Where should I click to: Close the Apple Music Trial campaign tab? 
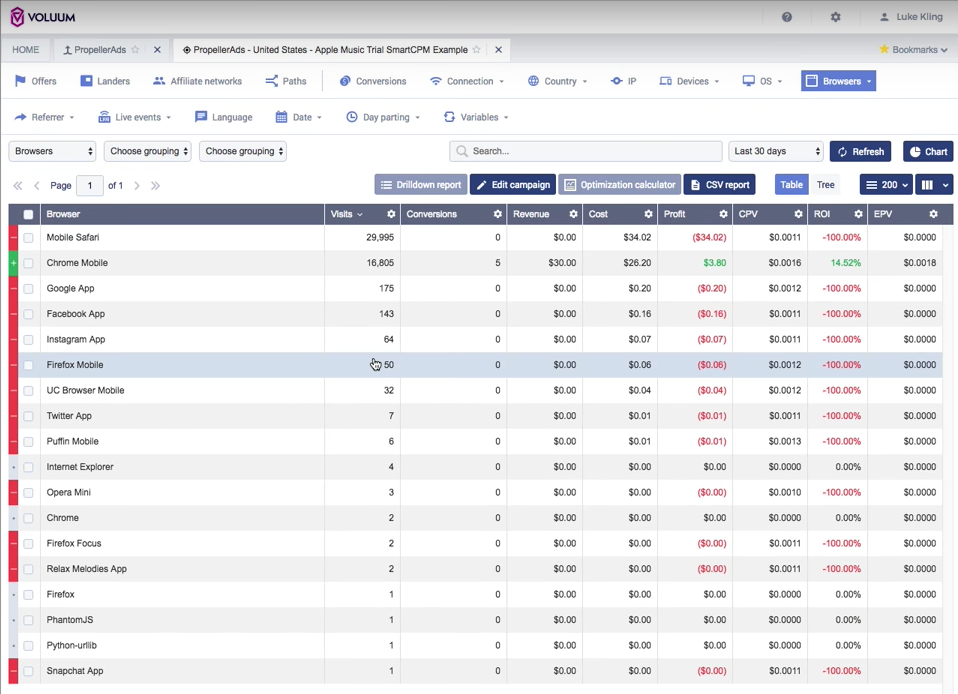(x=499, y=49)
